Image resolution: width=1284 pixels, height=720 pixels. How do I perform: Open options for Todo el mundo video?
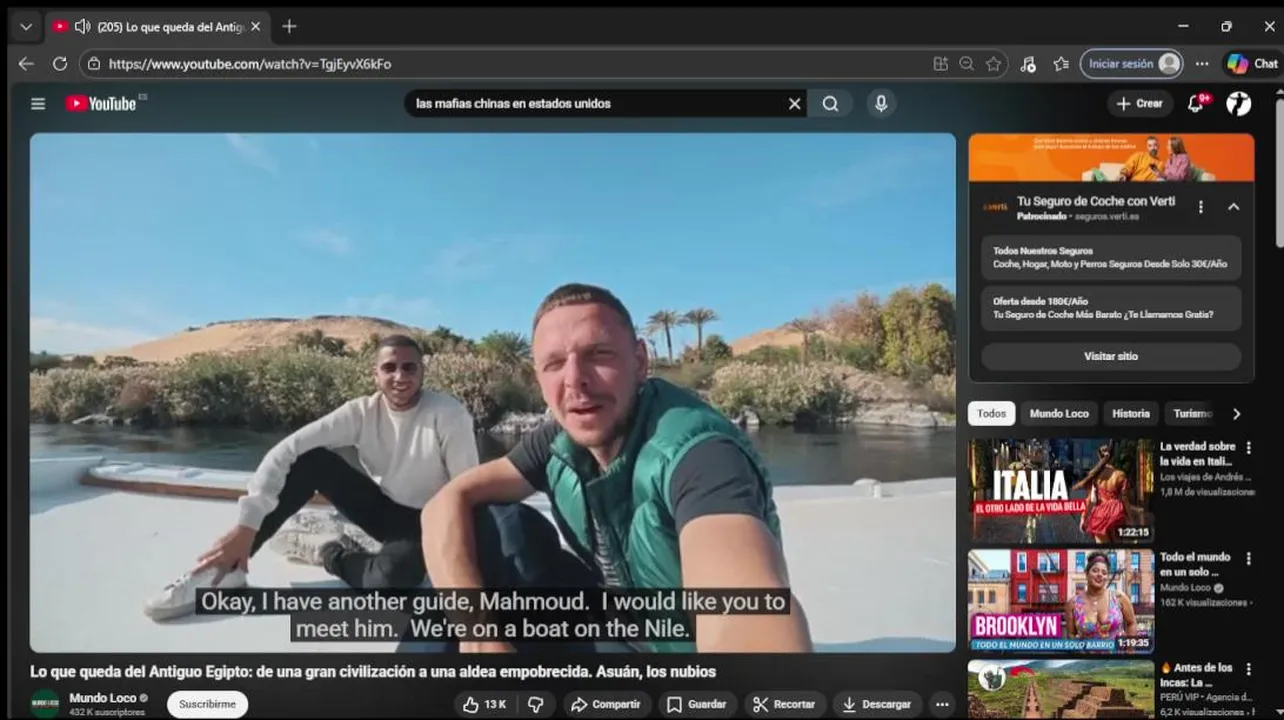[x=1248, y=558]
